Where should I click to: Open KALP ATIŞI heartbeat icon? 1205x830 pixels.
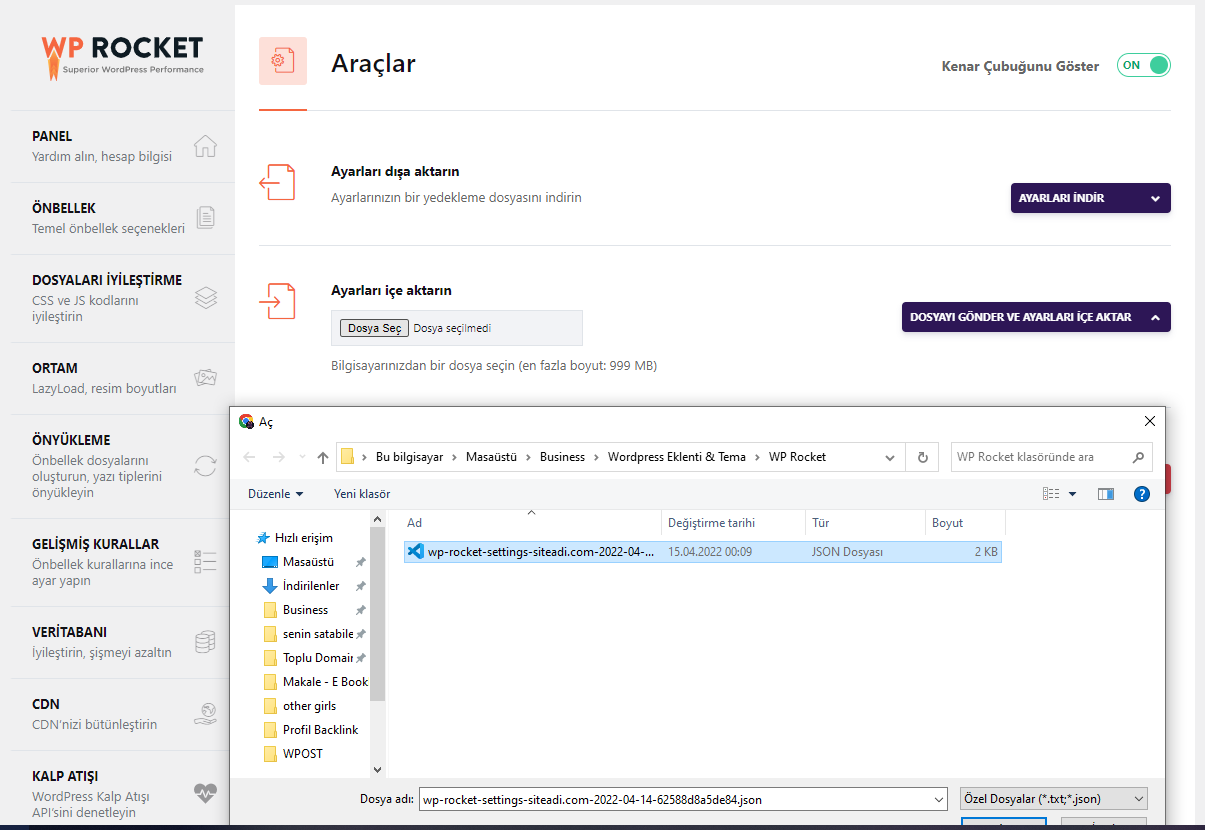click(205, 794)
